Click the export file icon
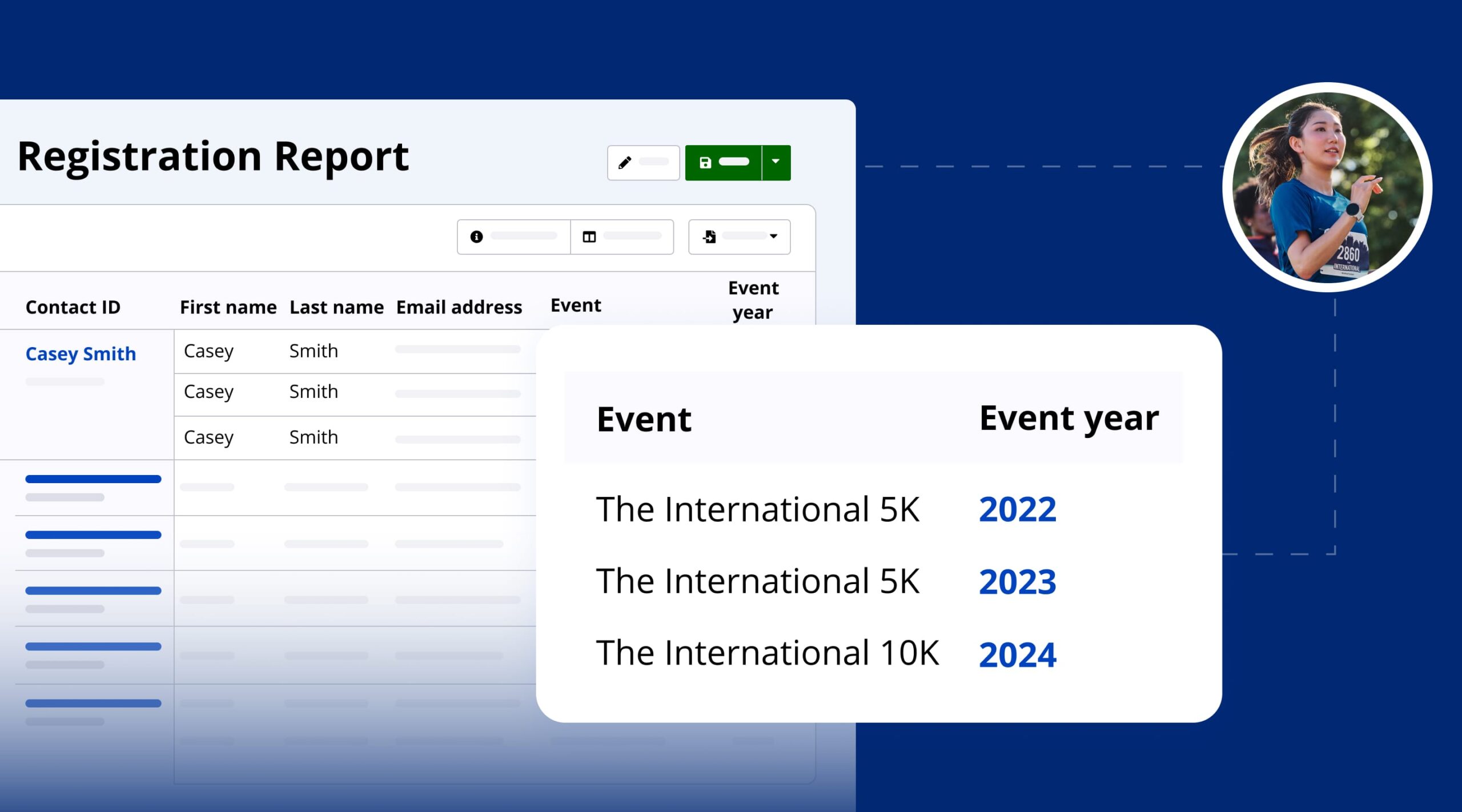Screen dimensions: 1462x812 [709, 236]
